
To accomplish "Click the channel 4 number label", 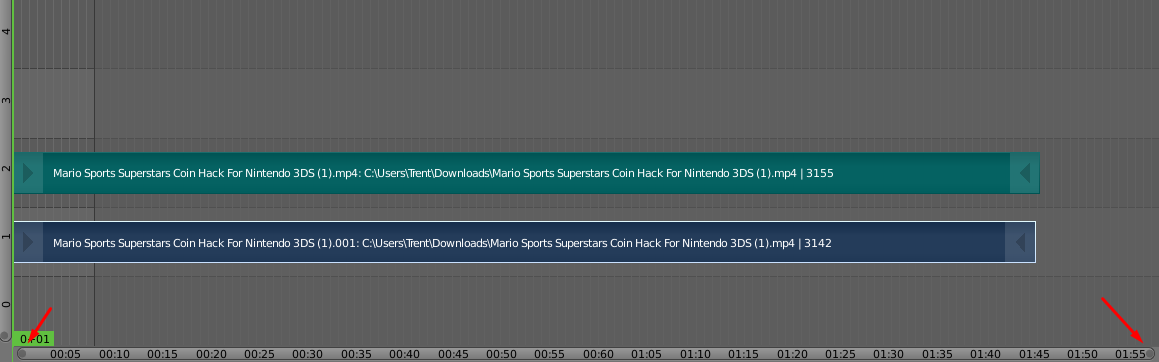I will click(6, 31).
